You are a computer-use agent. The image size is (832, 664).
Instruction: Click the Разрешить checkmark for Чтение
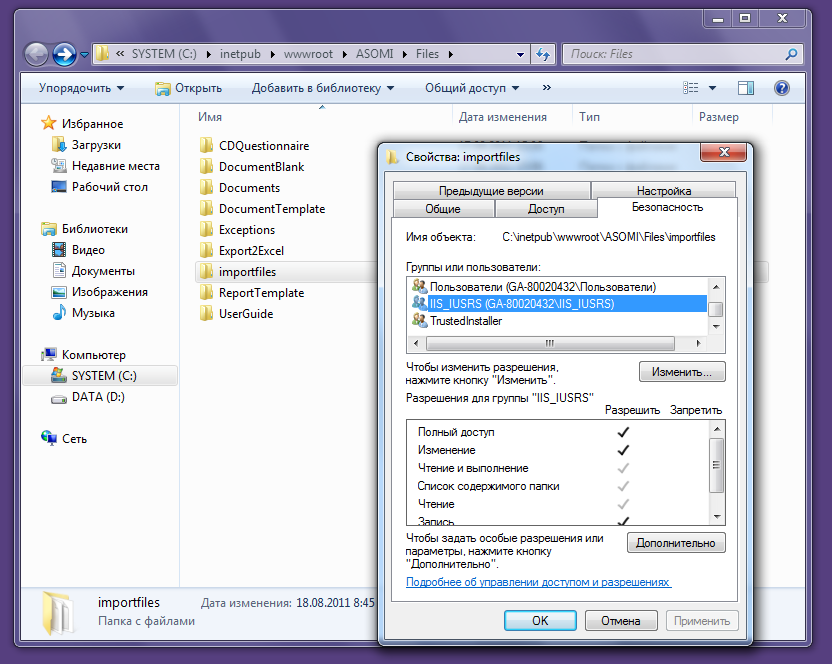click(623, 503)
